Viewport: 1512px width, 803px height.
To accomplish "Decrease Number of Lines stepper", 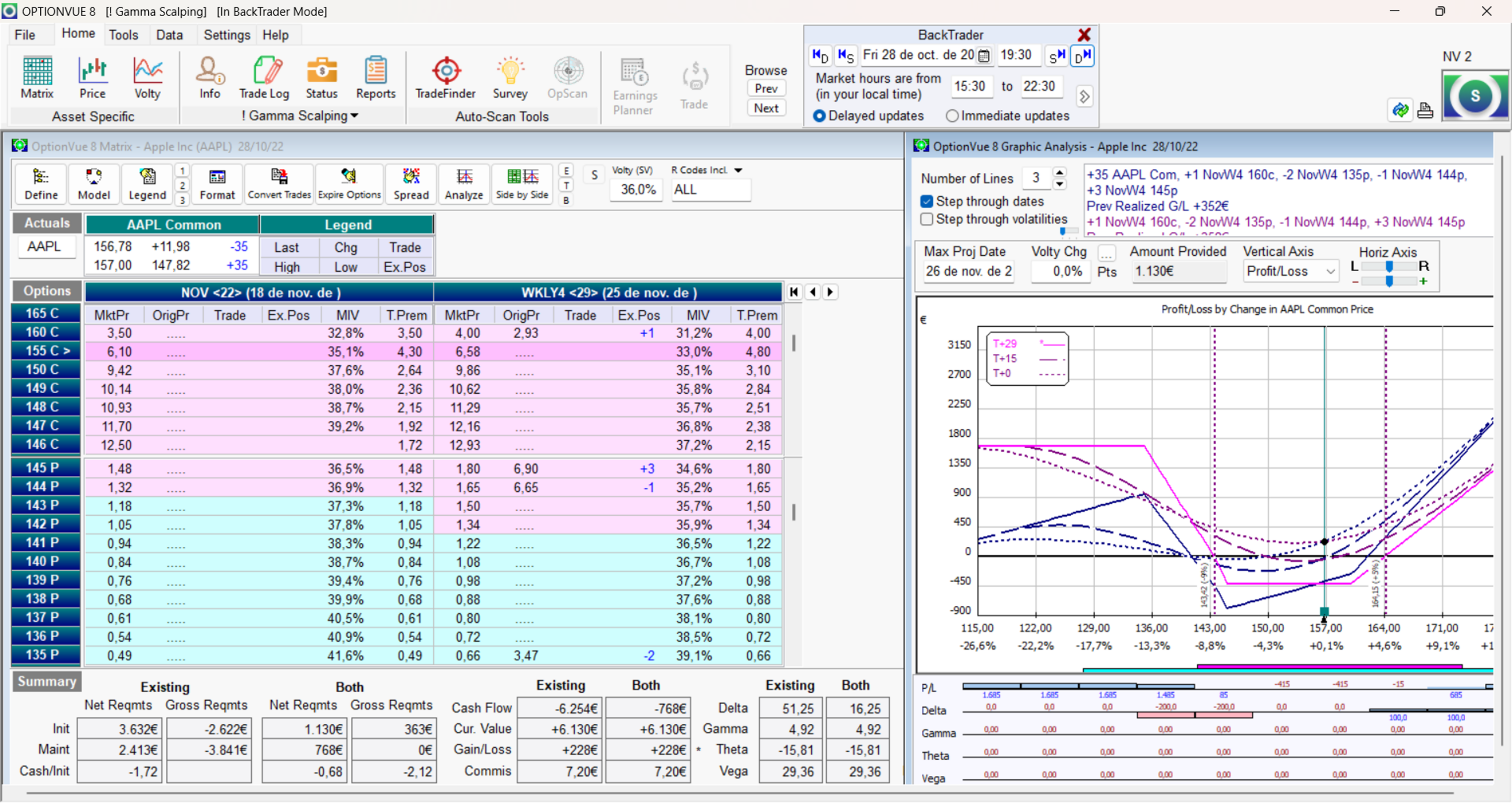I will coord(1059,184).
